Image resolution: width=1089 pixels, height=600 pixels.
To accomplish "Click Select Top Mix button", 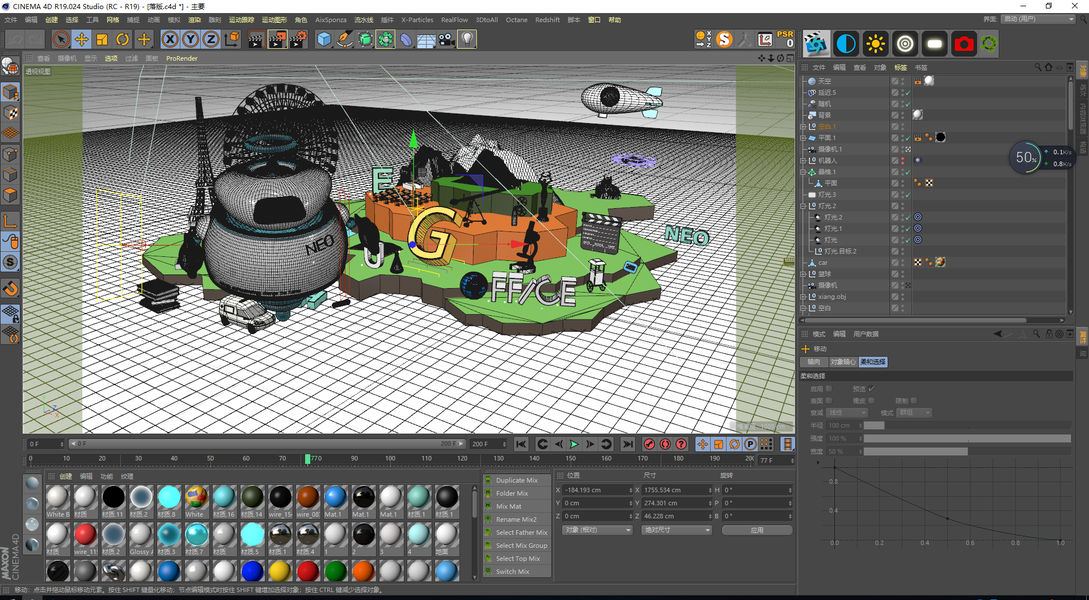I will [517, 558].
